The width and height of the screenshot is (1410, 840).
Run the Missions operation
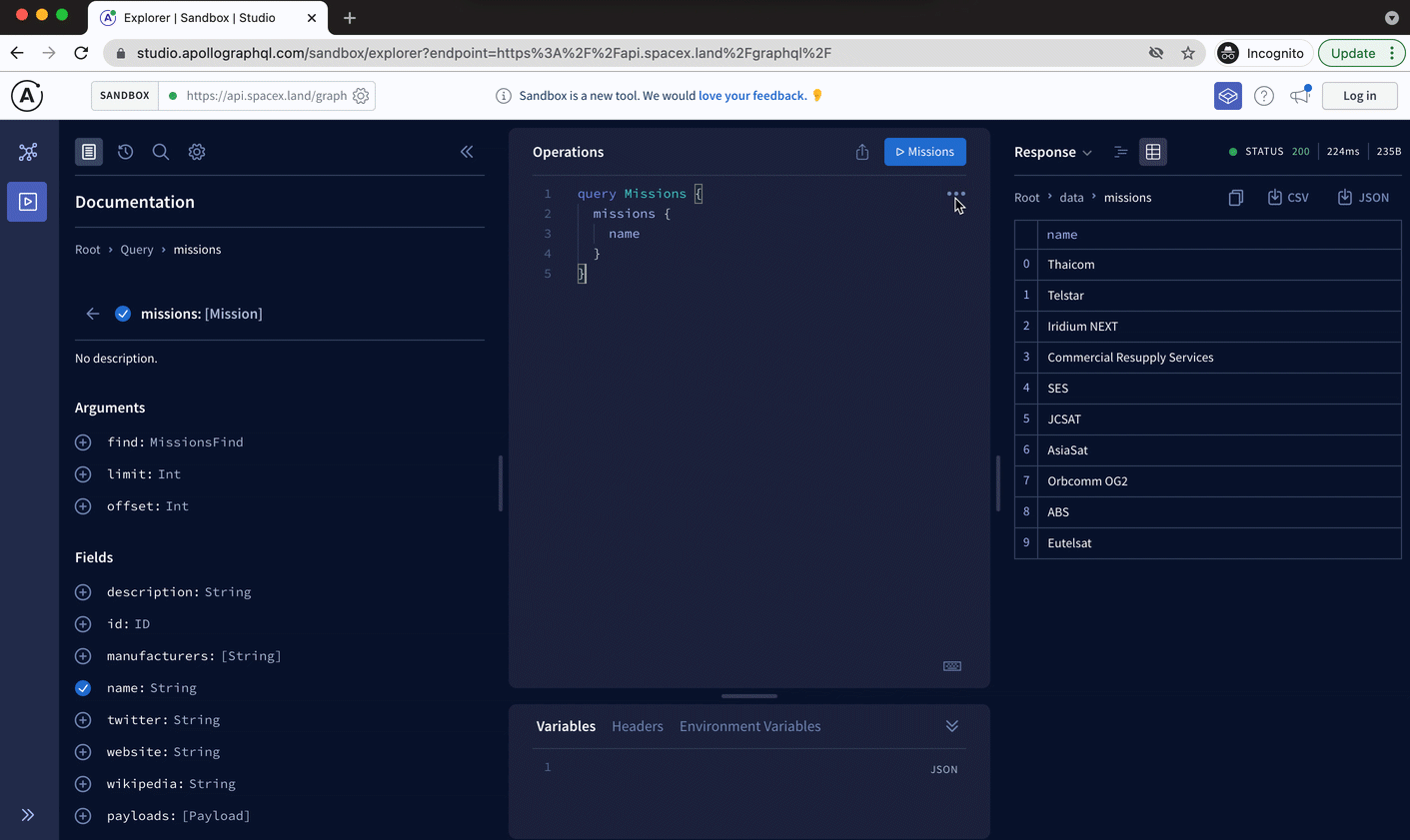925,152
